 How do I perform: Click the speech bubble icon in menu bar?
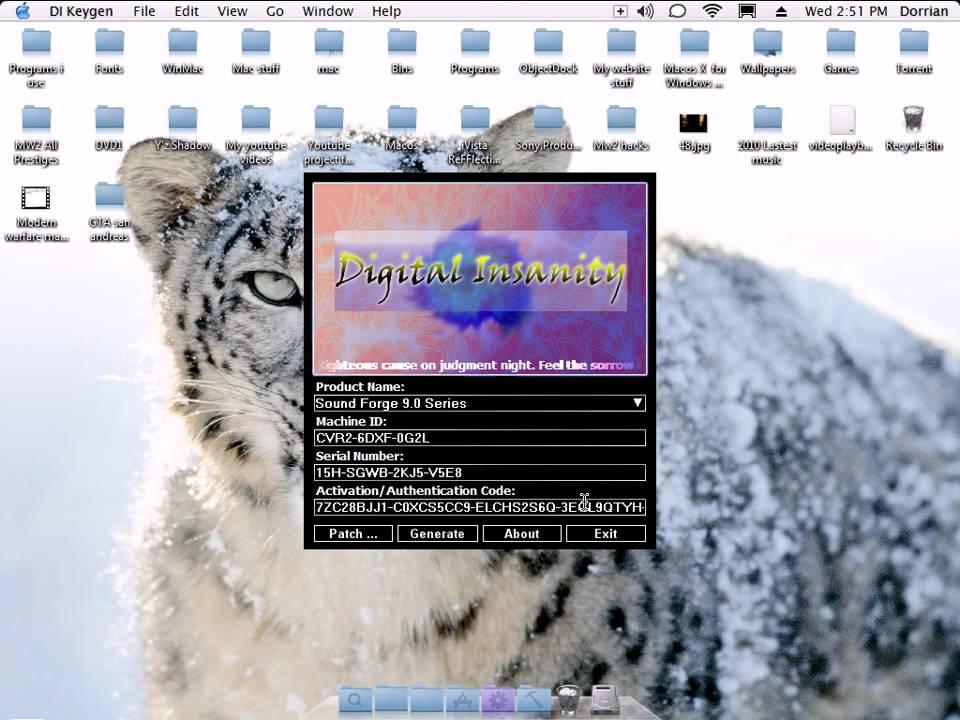pos(677,11)
